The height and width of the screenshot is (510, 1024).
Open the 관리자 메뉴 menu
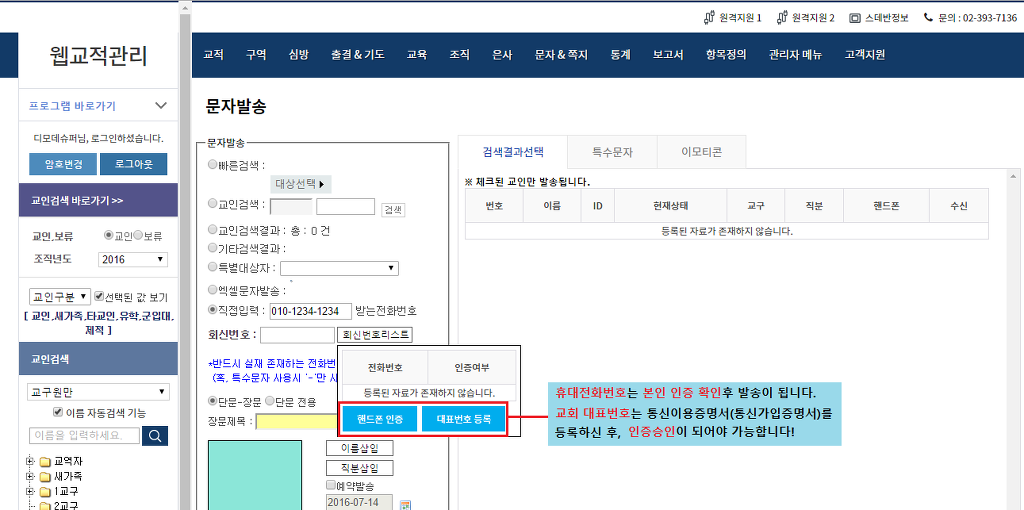coord(795,55)
